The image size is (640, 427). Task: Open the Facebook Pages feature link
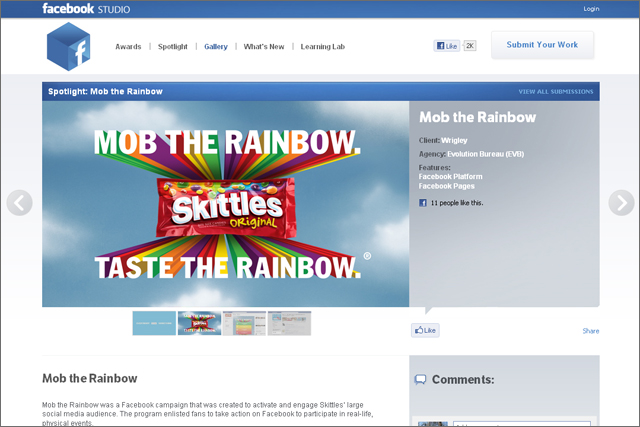pyautogui.click(x=447, y=186)
